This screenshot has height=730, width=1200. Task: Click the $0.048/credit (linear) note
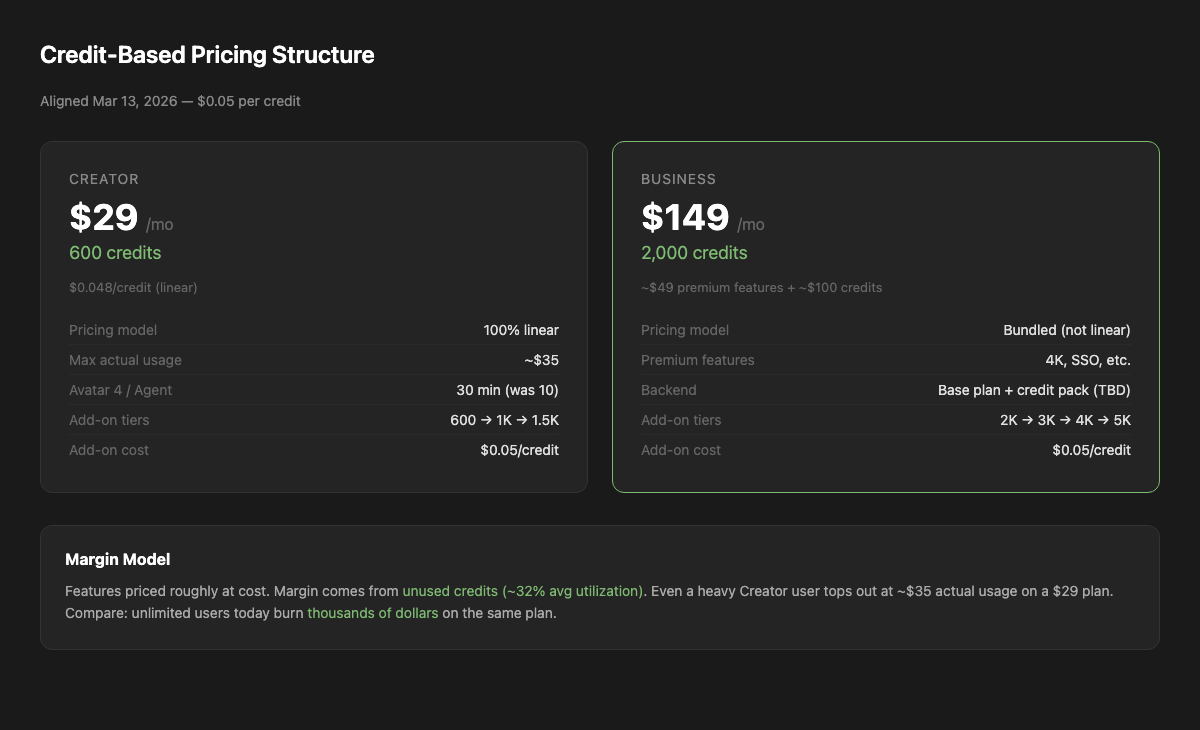133,287
